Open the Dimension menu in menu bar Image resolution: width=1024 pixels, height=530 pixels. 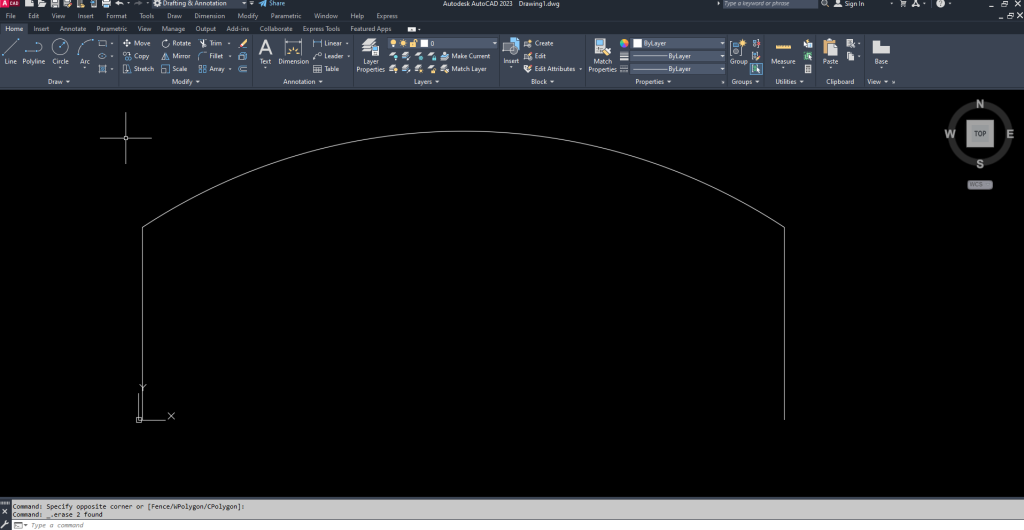point(209,16)
